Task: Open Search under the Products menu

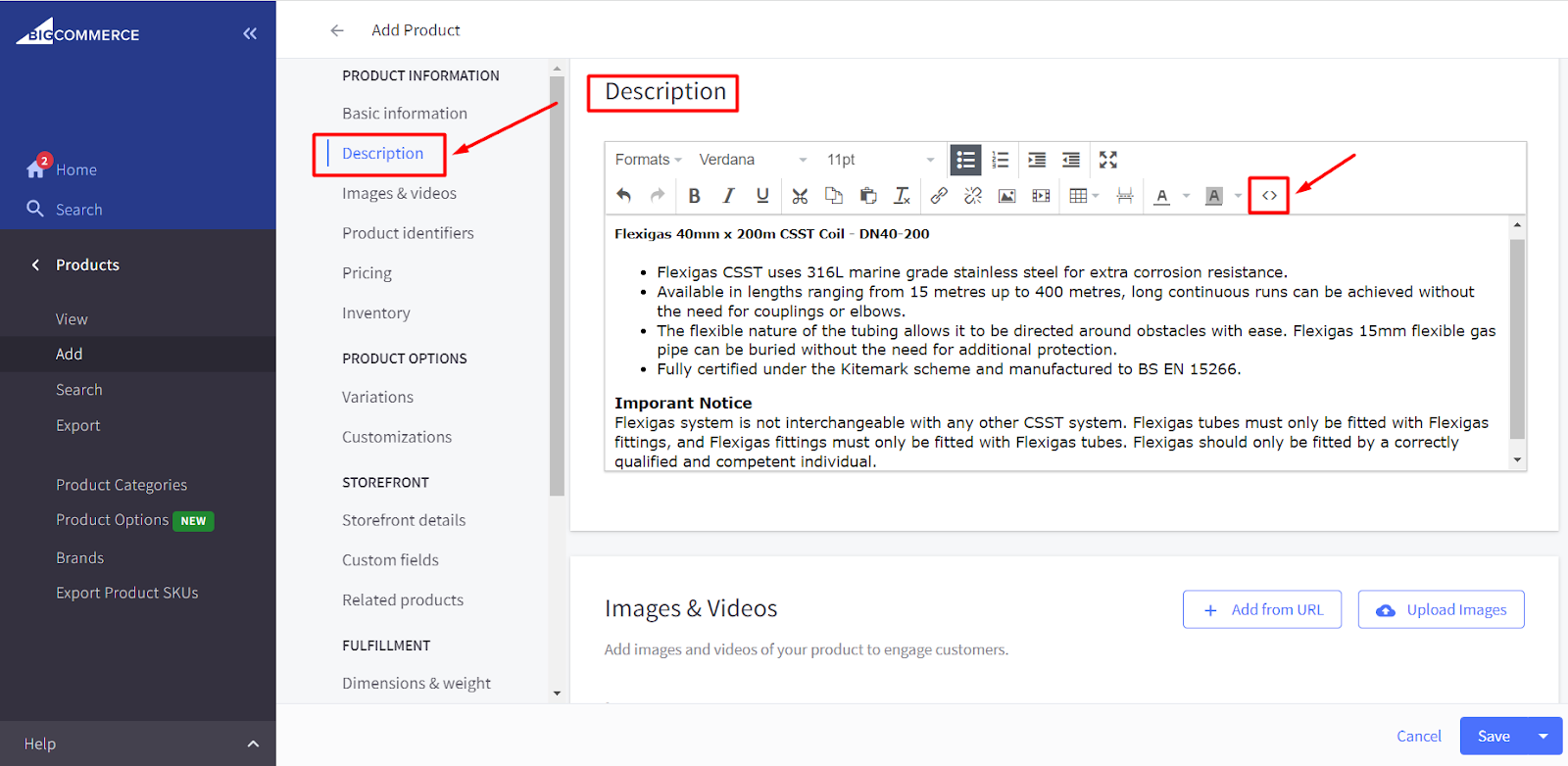Action: coord(78,390)
